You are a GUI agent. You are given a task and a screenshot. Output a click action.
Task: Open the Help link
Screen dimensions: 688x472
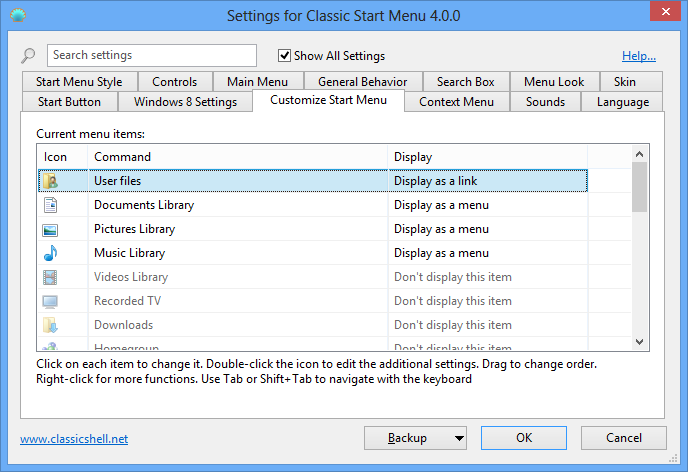[x=638, y=56]
